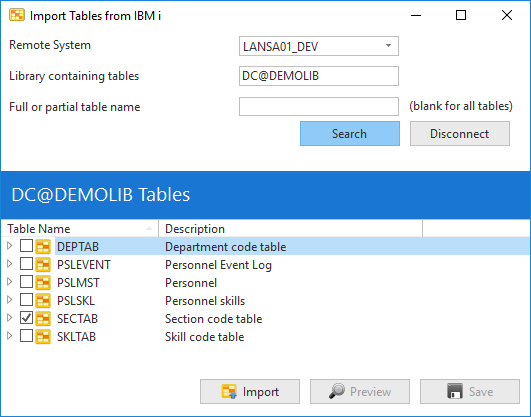Click the PSLMST table icon
The image size is (531, 417).
[x=43, y=282]
